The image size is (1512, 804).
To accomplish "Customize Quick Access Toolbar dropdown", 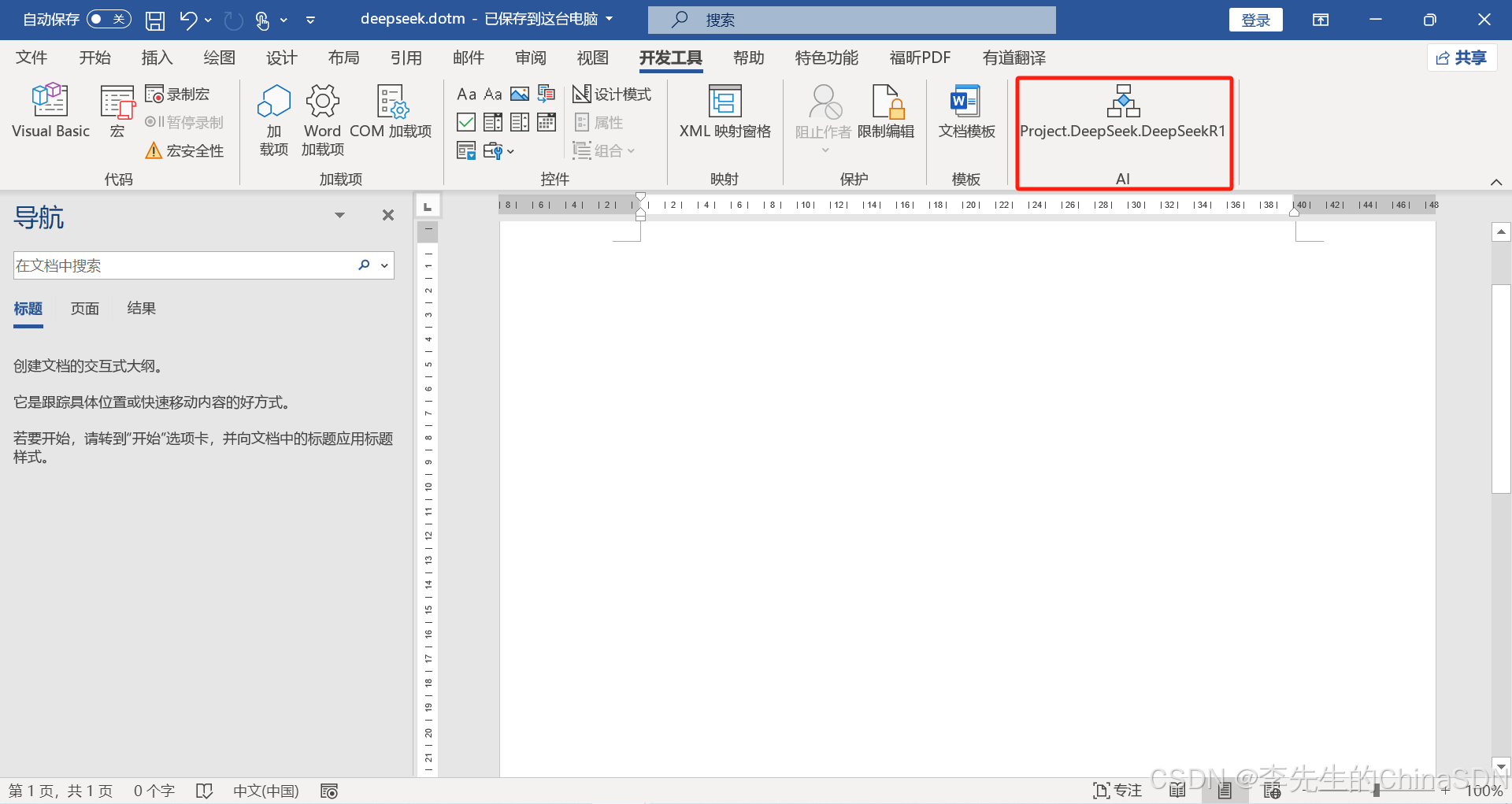I will [x=310, y=20].
